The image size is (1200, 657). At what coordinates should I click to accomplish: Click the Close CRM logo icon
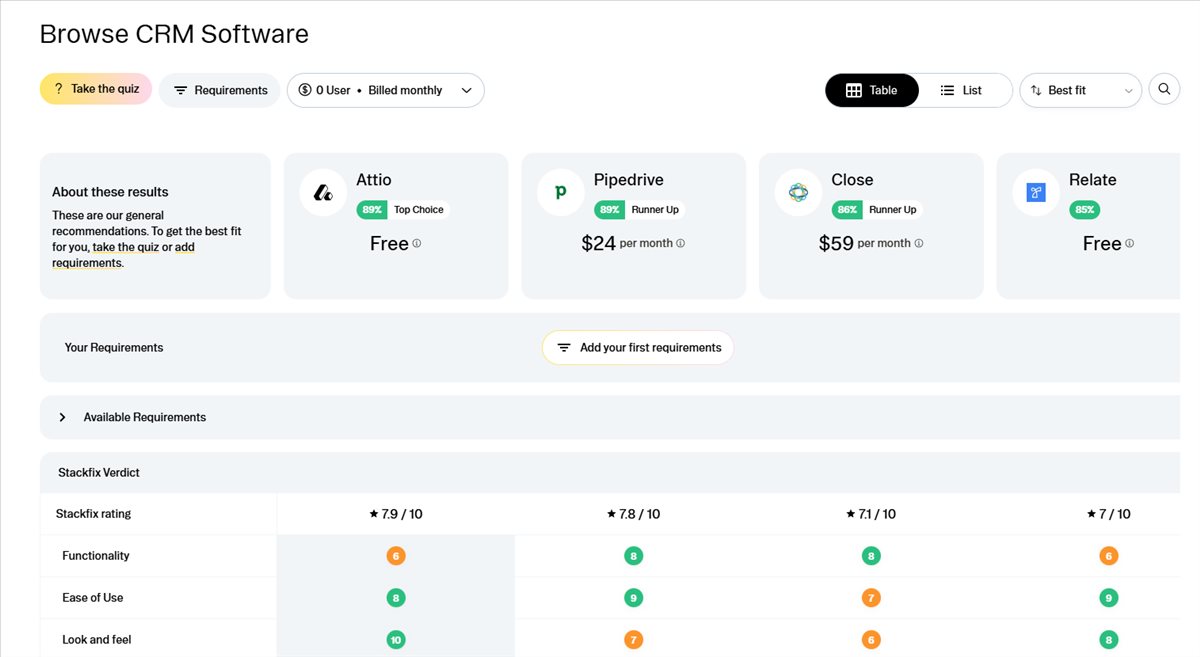click(798, 192)
